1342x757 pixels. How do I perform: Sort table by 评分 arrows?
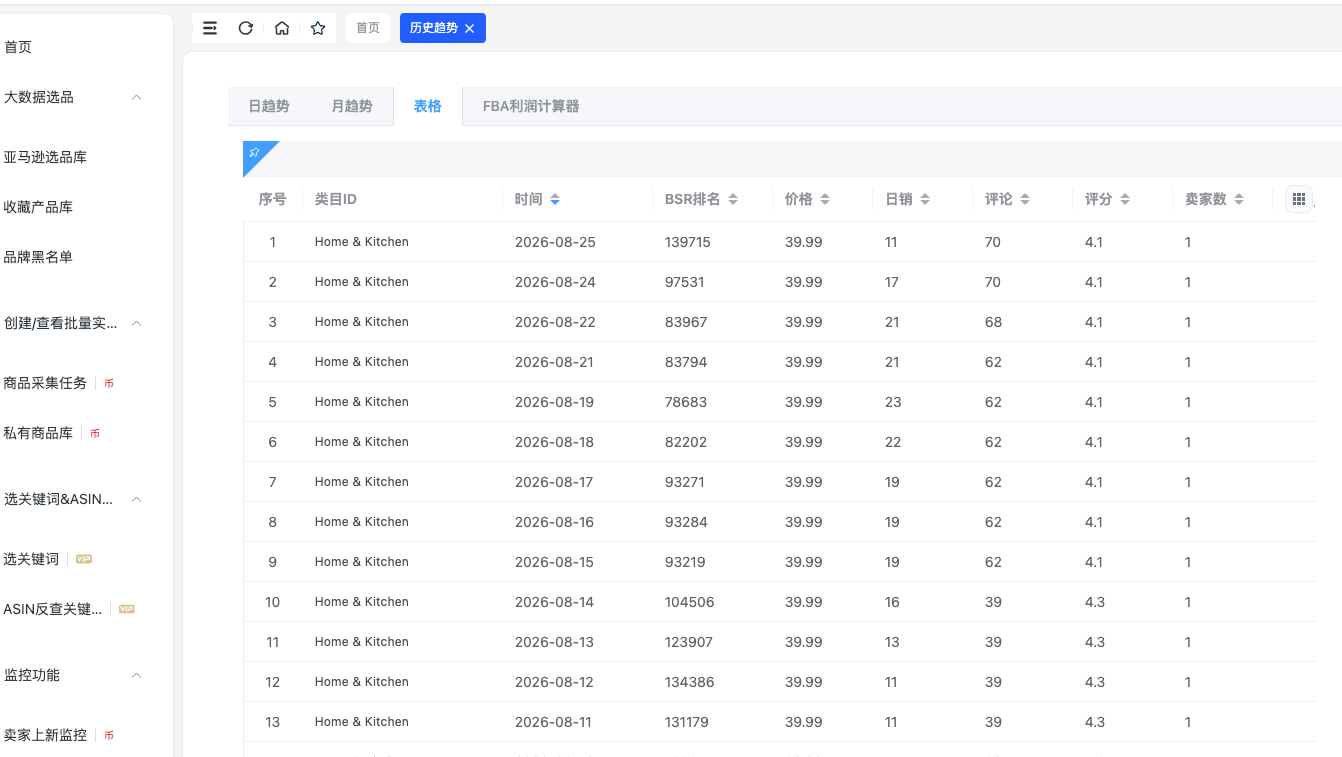tap(1125, 199)
